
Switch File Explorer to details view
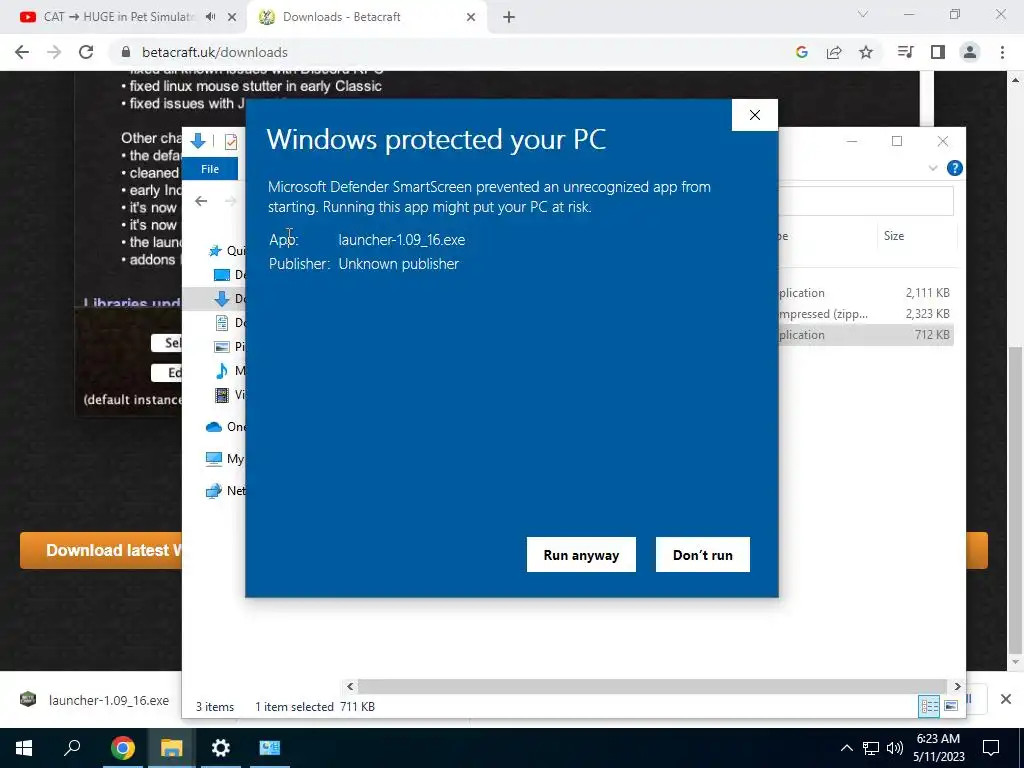tap(929, 706)
